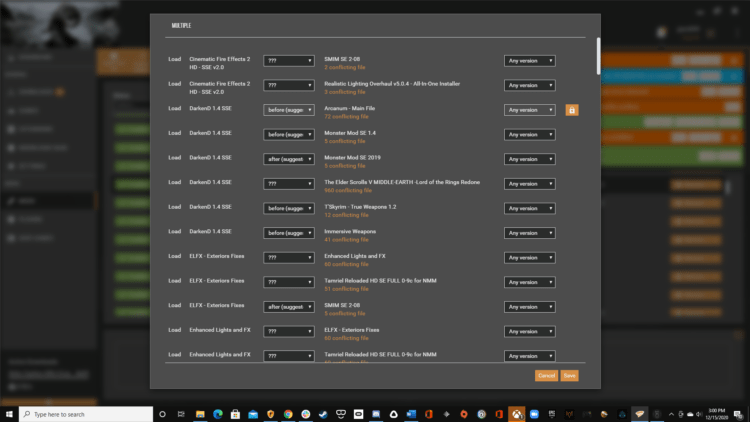Show hidden system tray icons chevron

click(x=671, y=414)
